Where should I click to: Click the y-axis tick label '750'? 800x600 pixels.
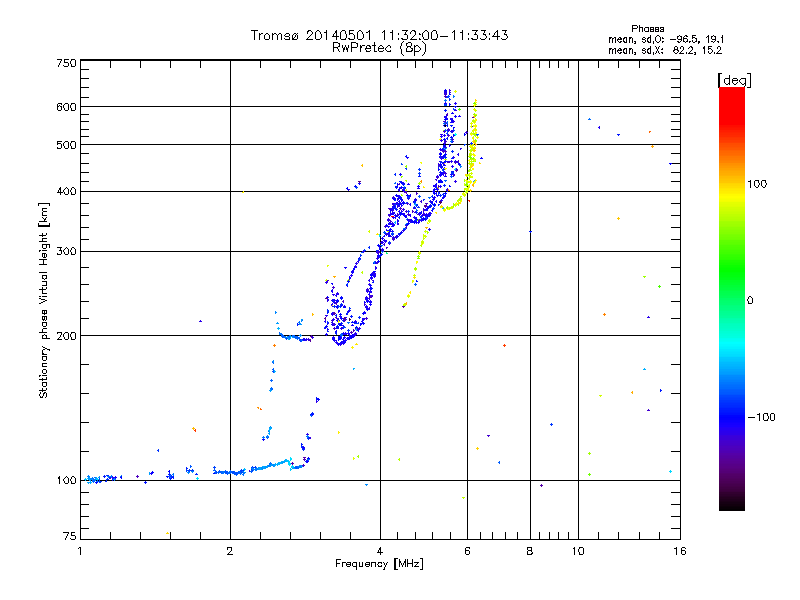66,63
